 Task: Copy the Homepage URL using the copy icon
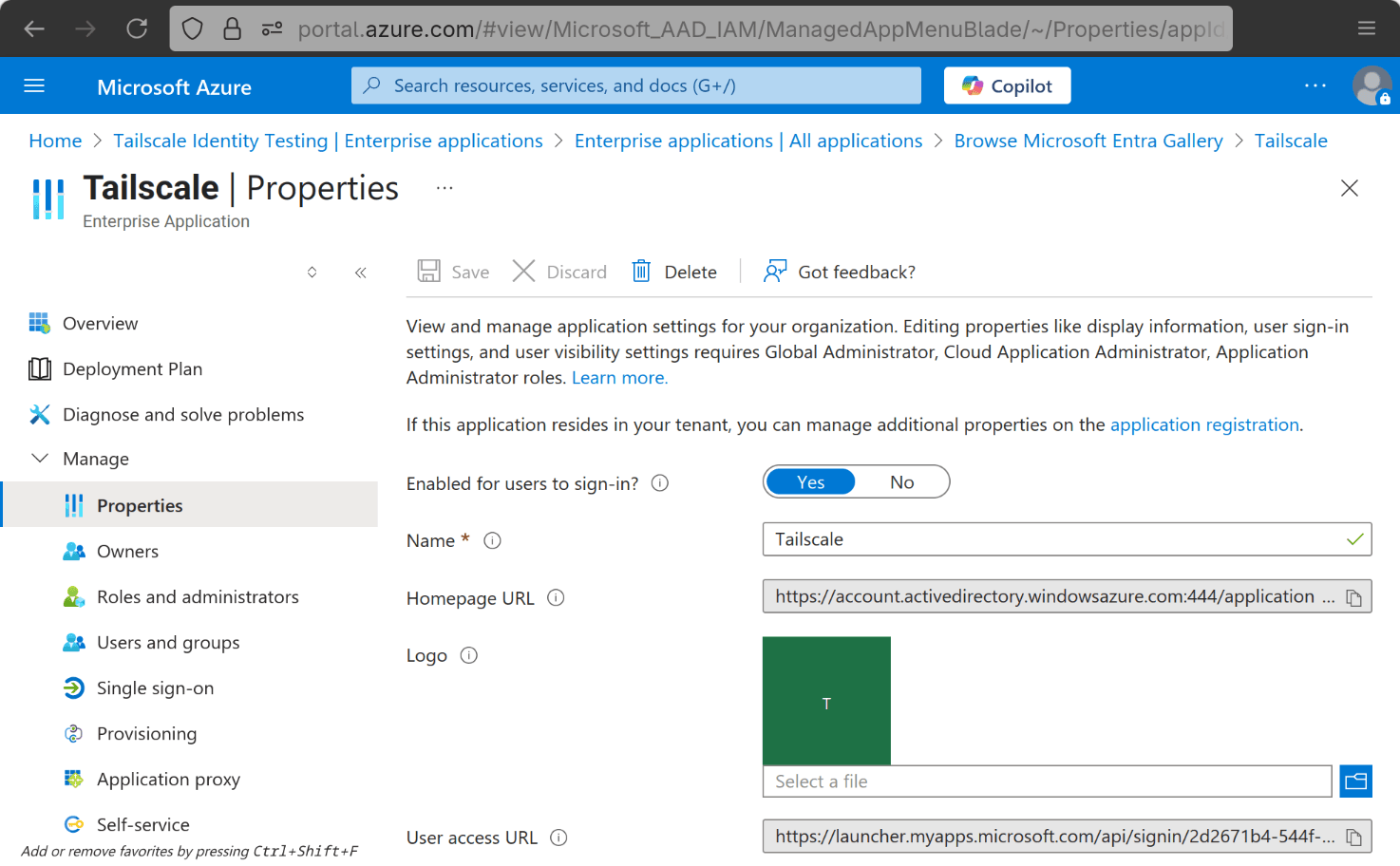[x=1353, y=596]
